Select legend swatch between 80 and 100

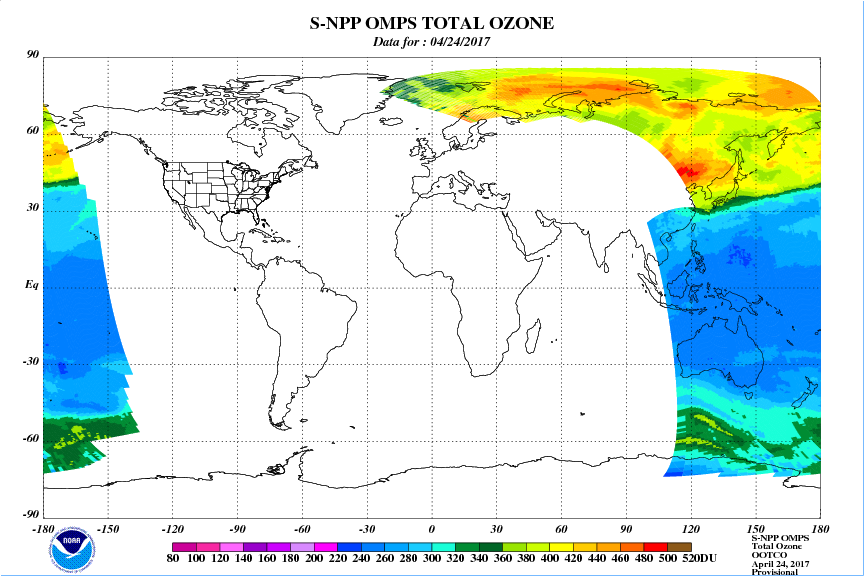point(184,547)
